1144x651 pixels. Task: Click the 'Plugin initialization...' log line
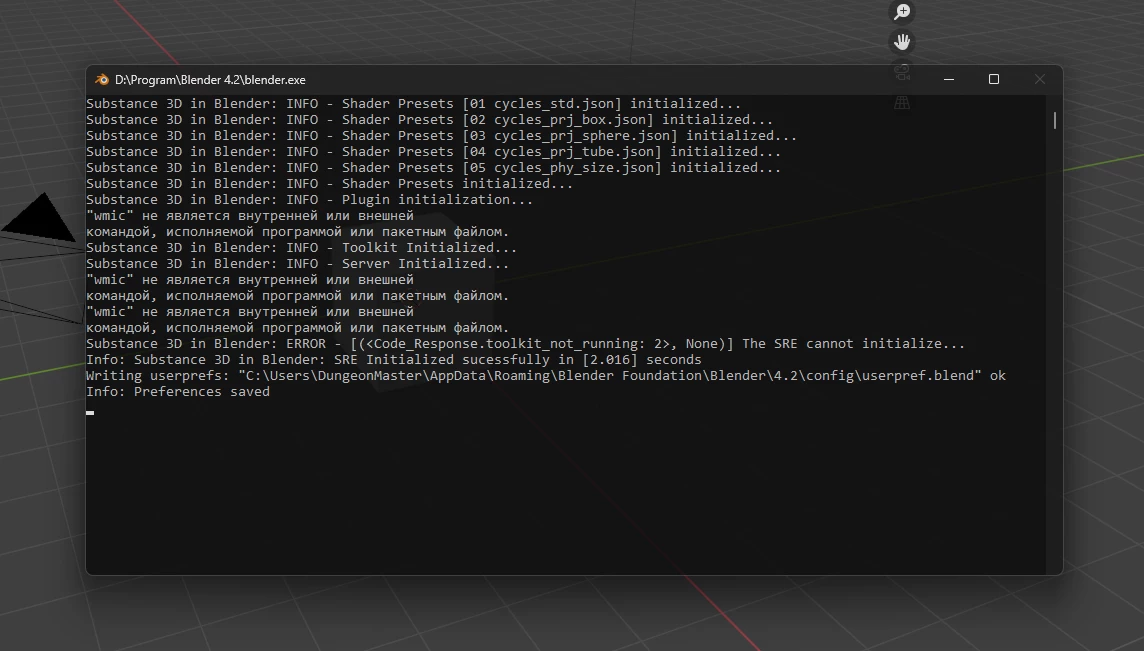[x=309, y=199]
